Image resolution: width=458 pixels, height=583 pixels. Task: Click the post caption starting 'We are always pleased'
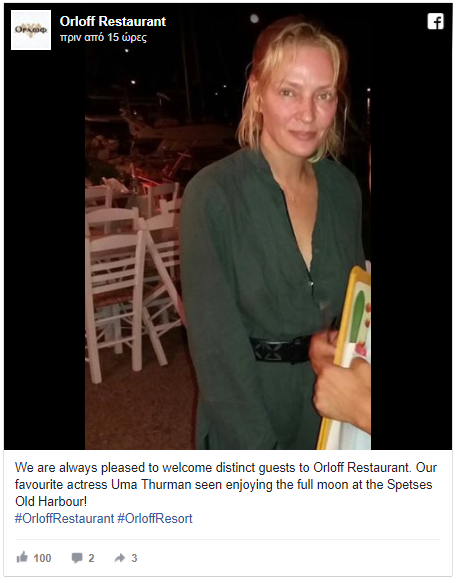point(225,484)
